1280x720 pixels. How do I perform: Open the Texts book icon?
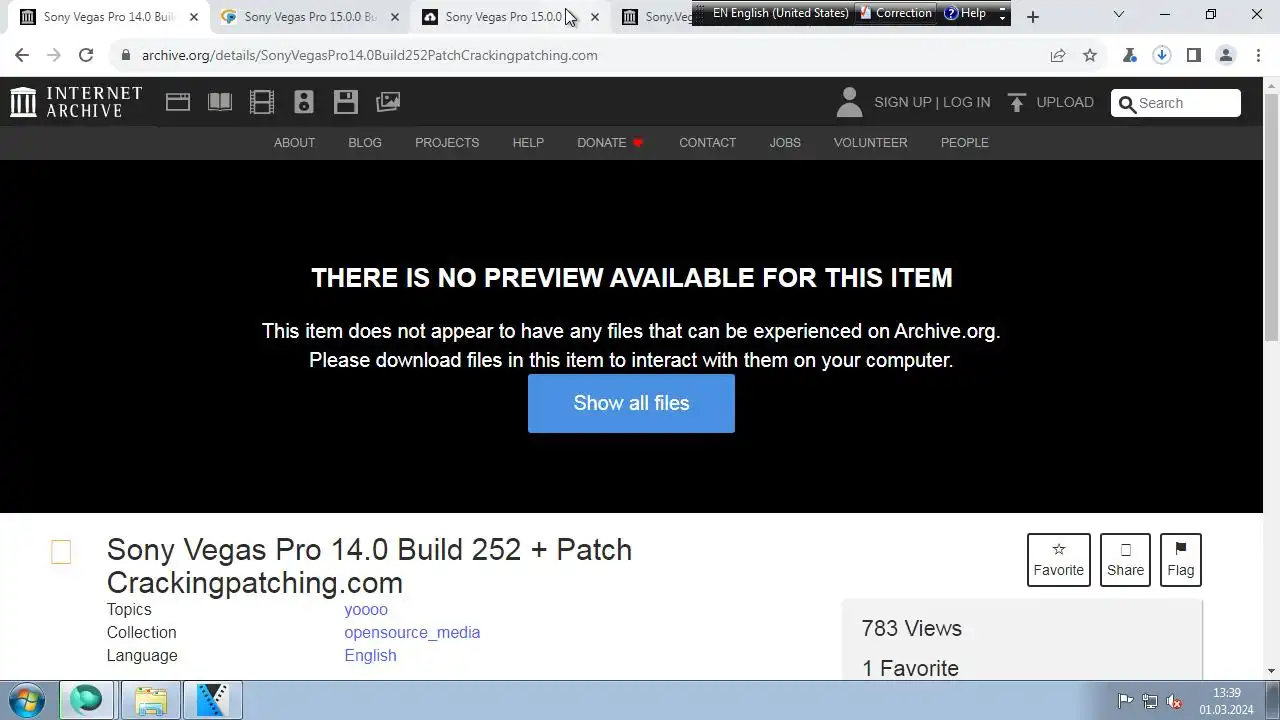point(220,102)
